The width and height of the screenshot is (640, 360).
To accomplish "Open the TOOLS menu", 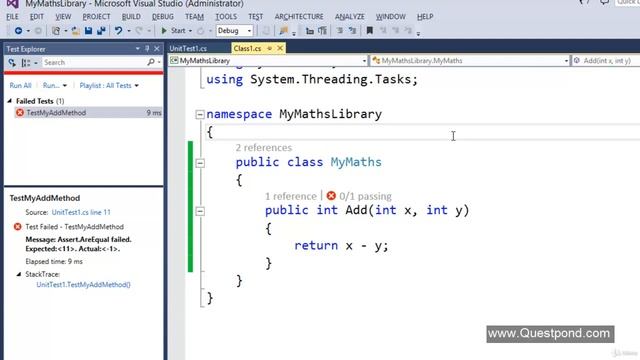I will pos(226,17).
